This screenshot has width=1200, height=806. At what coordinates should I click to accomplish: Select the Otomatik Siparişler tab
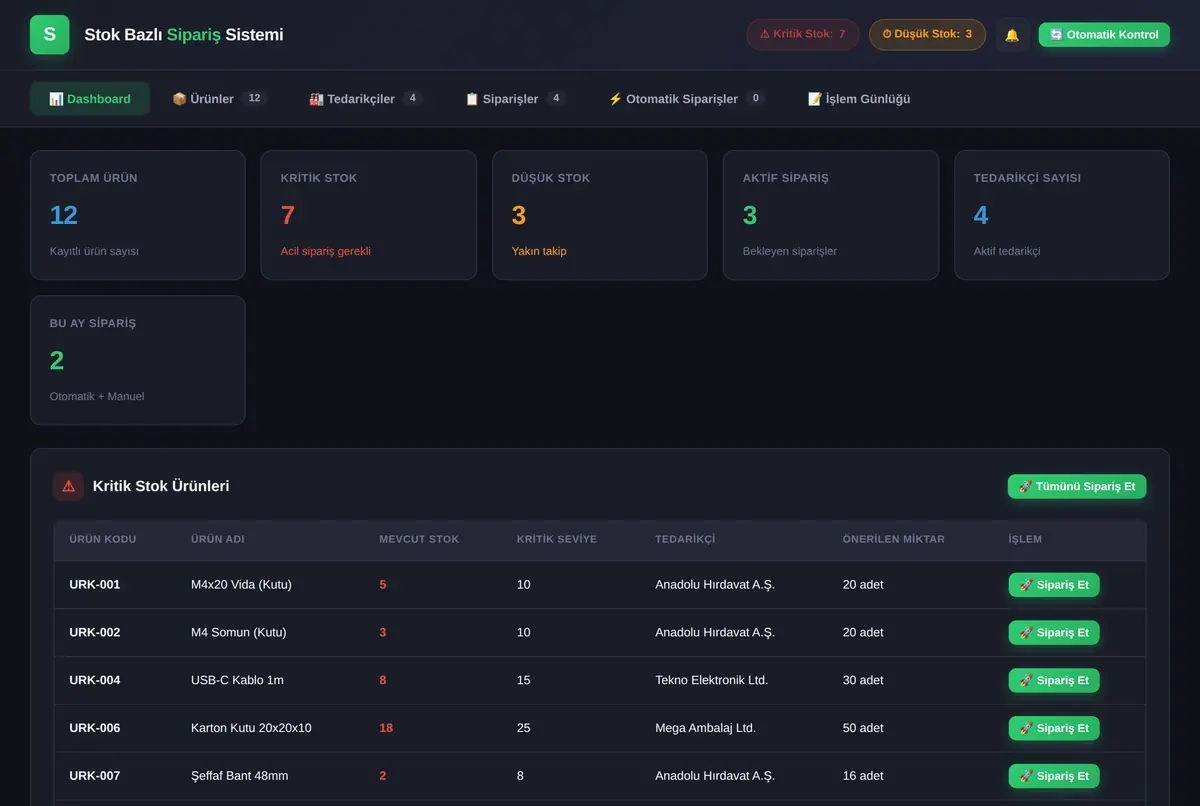(x=687, y=99)
